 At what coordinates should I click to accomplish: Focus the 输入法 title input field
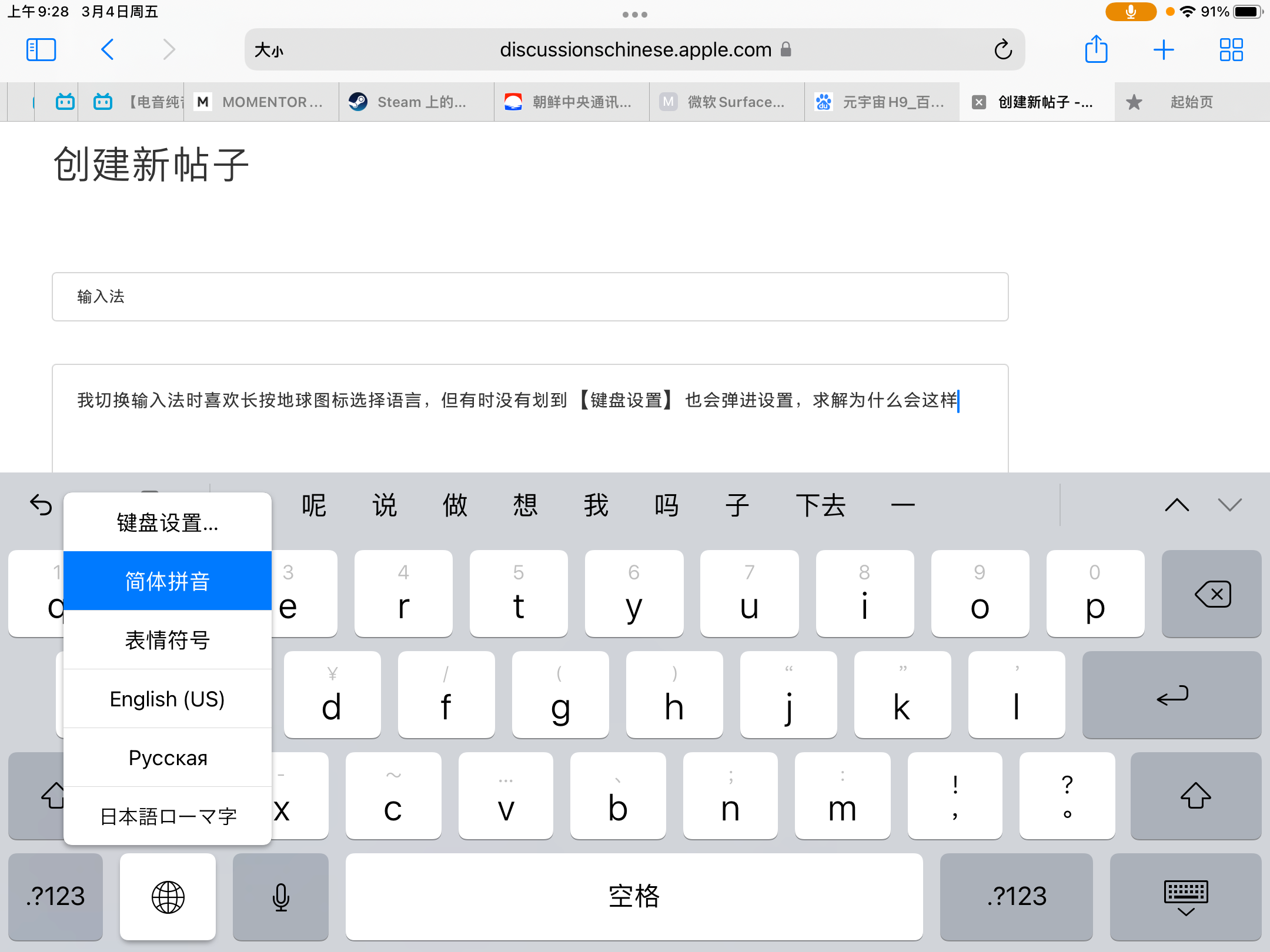530,297
